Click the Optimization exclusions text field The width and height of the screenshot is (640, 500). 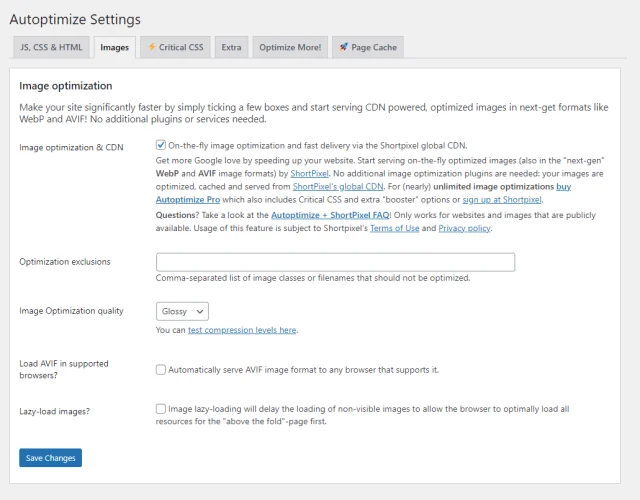point(335,262)
